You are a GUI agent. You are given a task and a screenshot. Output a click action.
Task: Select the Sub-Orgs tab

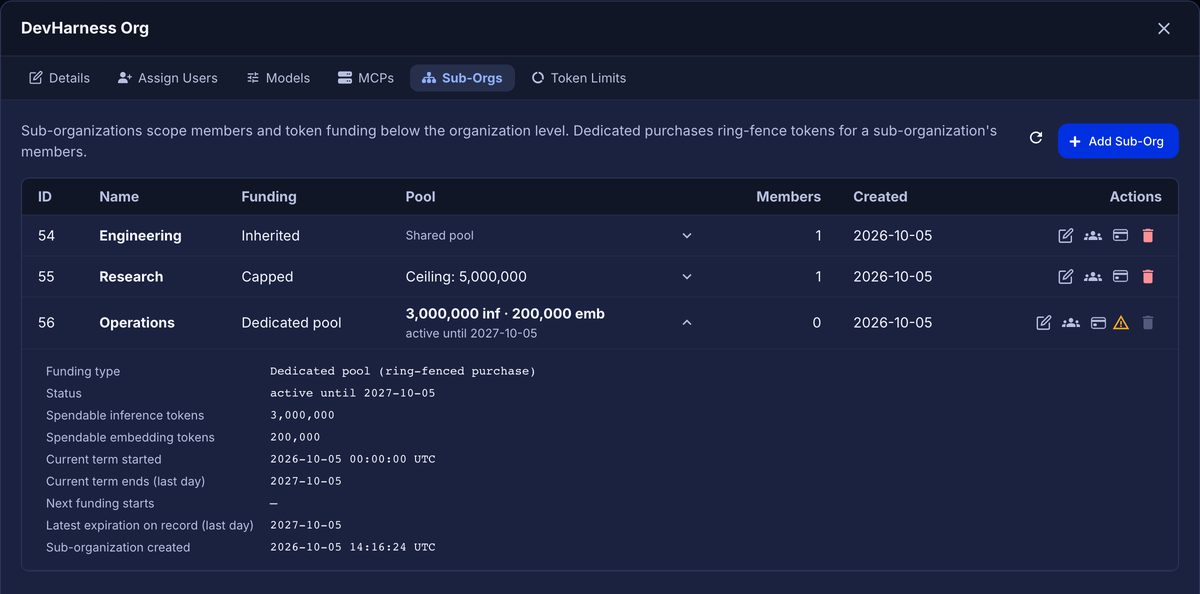click(x=462, y=78)
